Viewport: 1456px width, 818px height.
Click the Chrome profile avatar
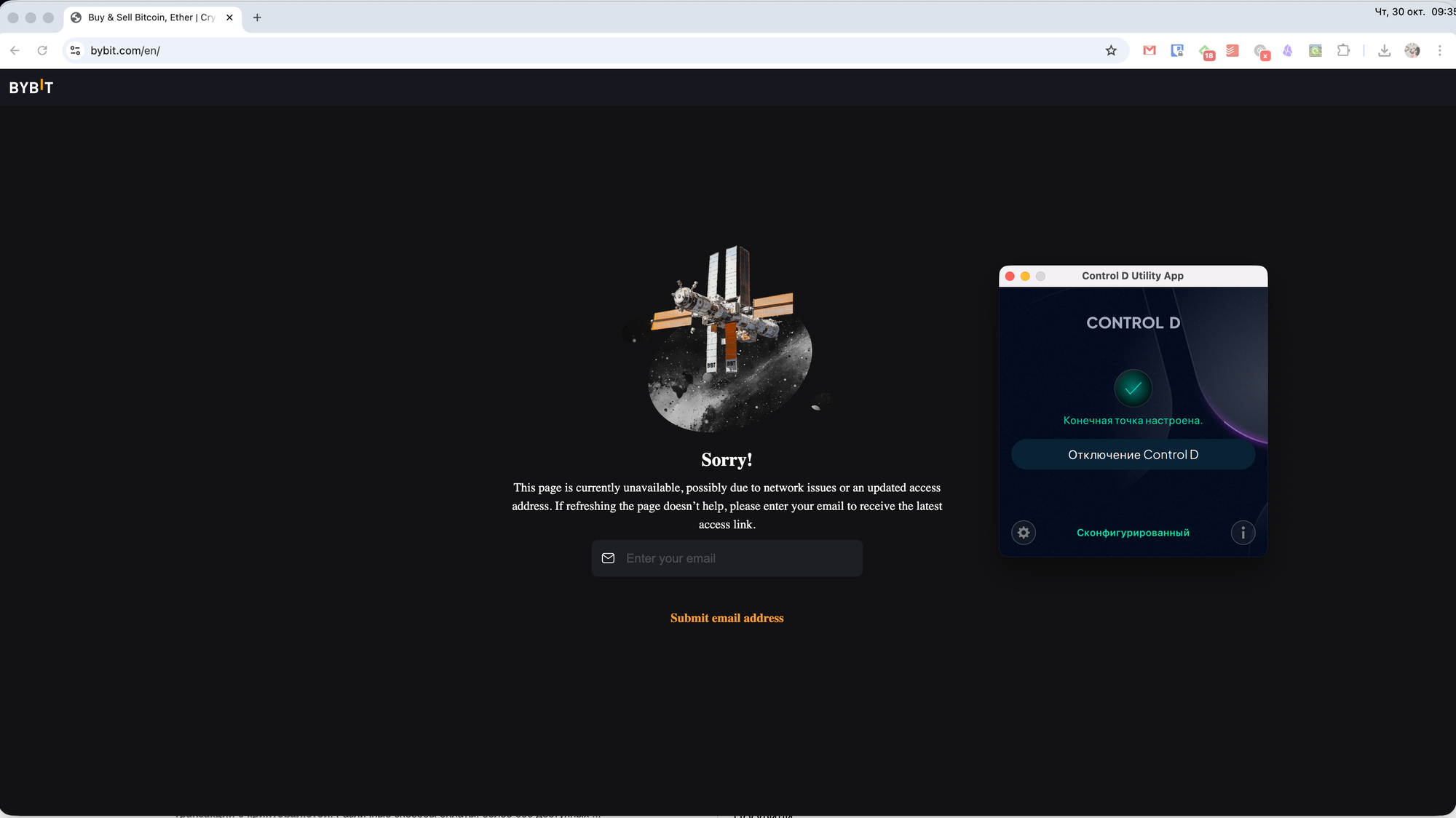click(1412, 50)
